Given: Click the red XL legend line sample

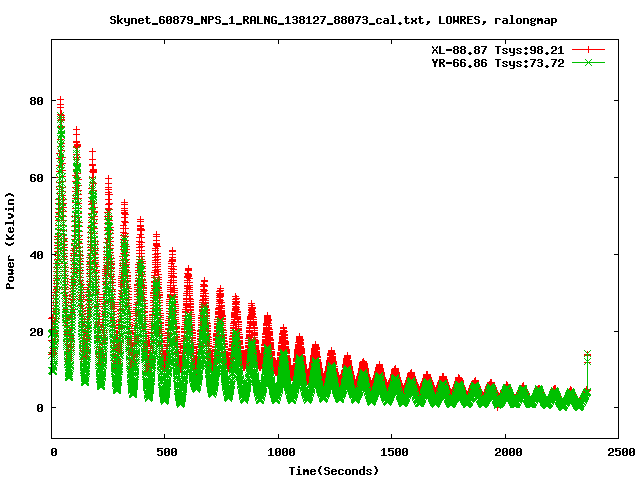Looking at the screenshot, I should [588, 50].
